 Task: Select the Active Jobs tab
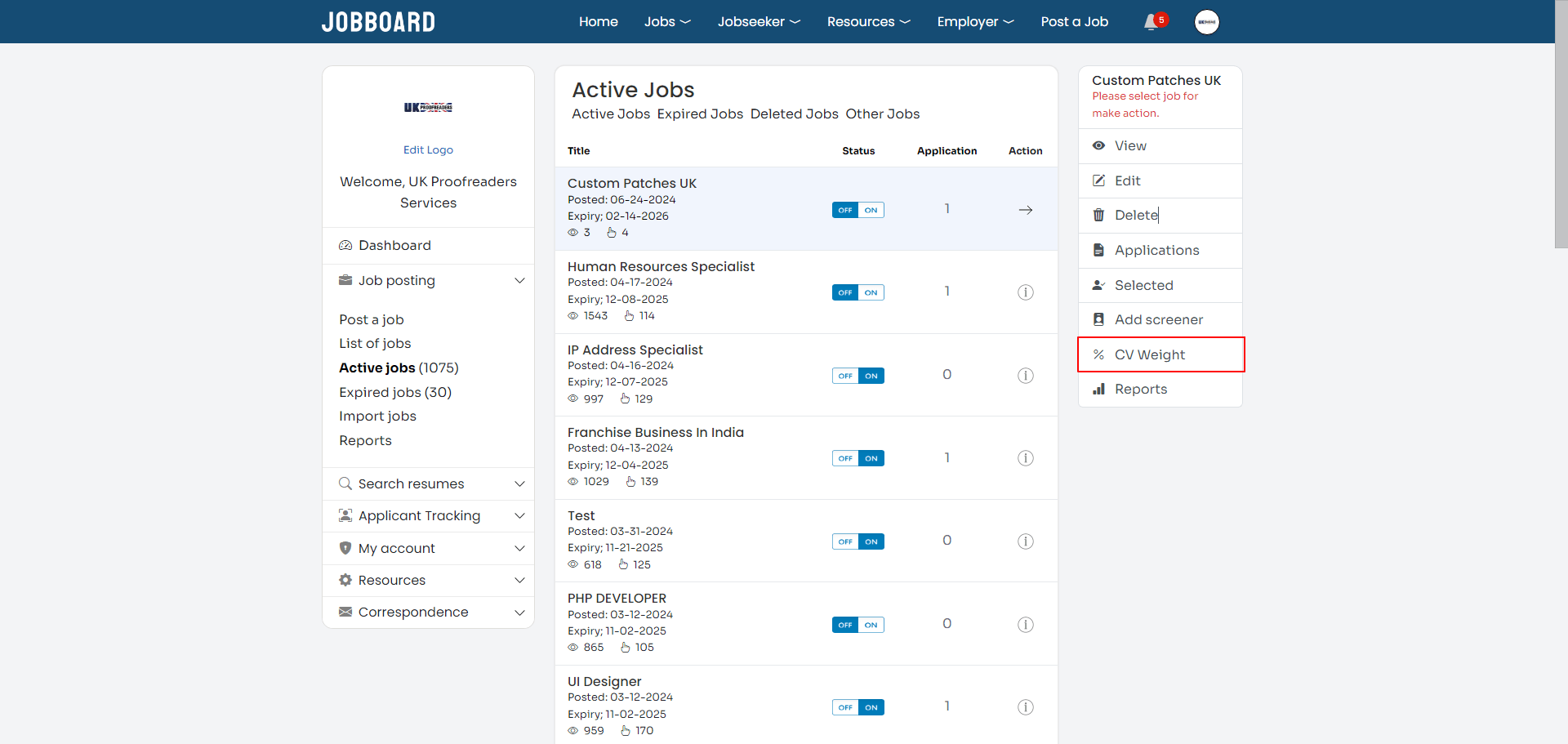(611, 114)
